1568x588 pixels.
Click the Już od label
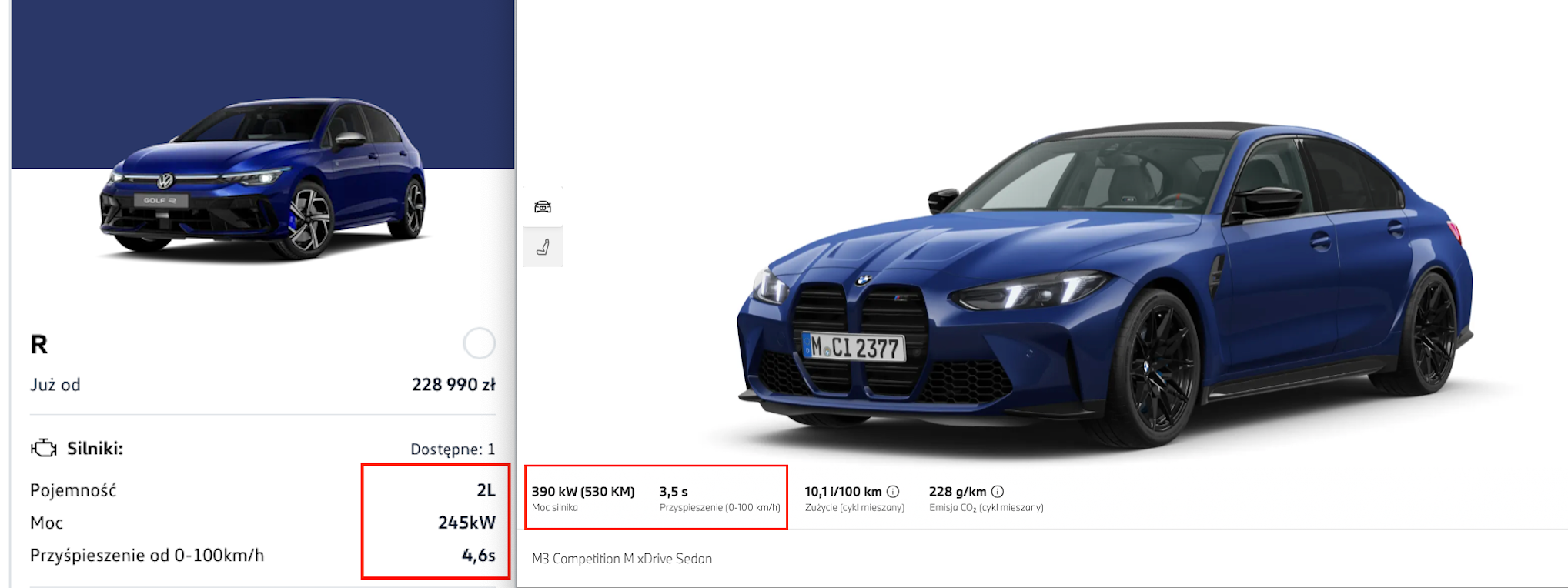coord(55,385)
